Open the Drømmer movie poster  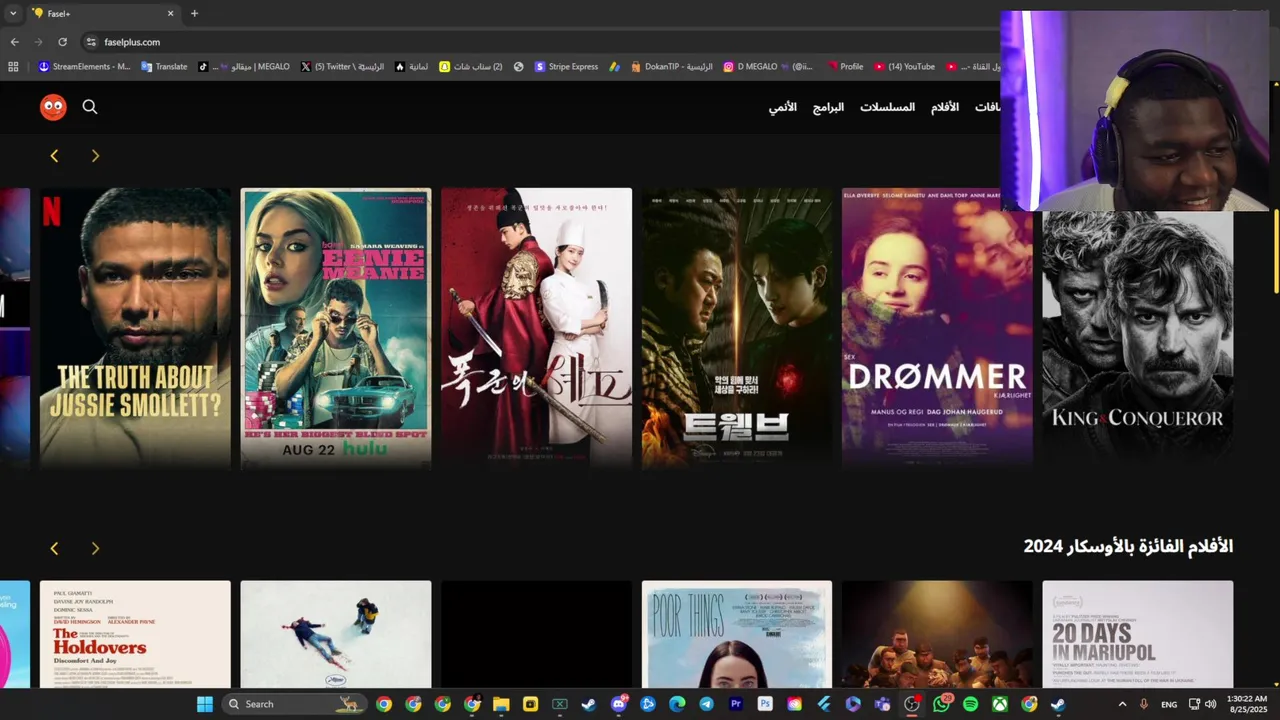point(937,328)
